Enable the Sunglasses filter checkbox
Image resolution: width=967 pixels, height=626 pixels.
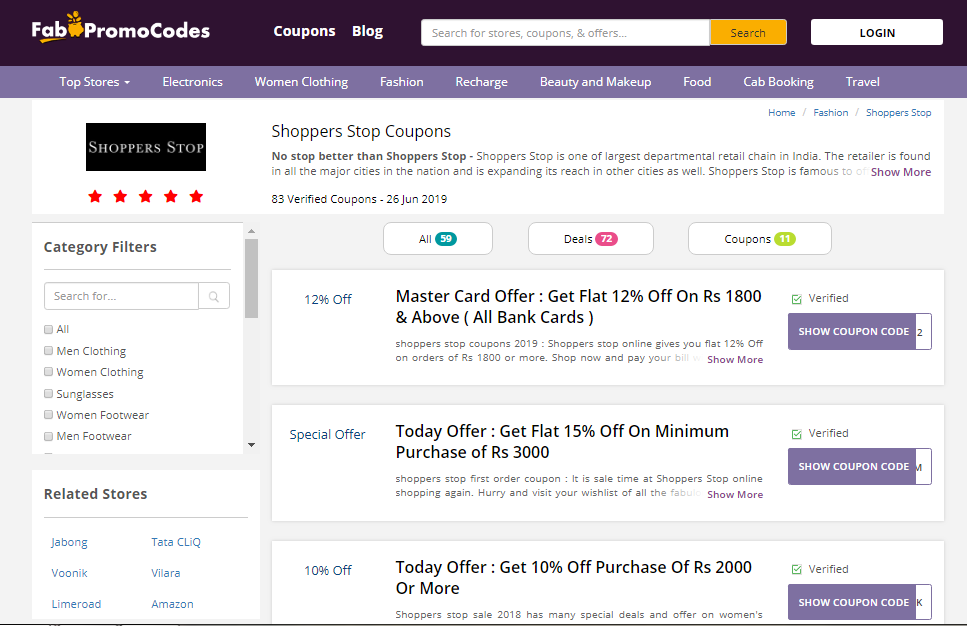coord(48,393)
